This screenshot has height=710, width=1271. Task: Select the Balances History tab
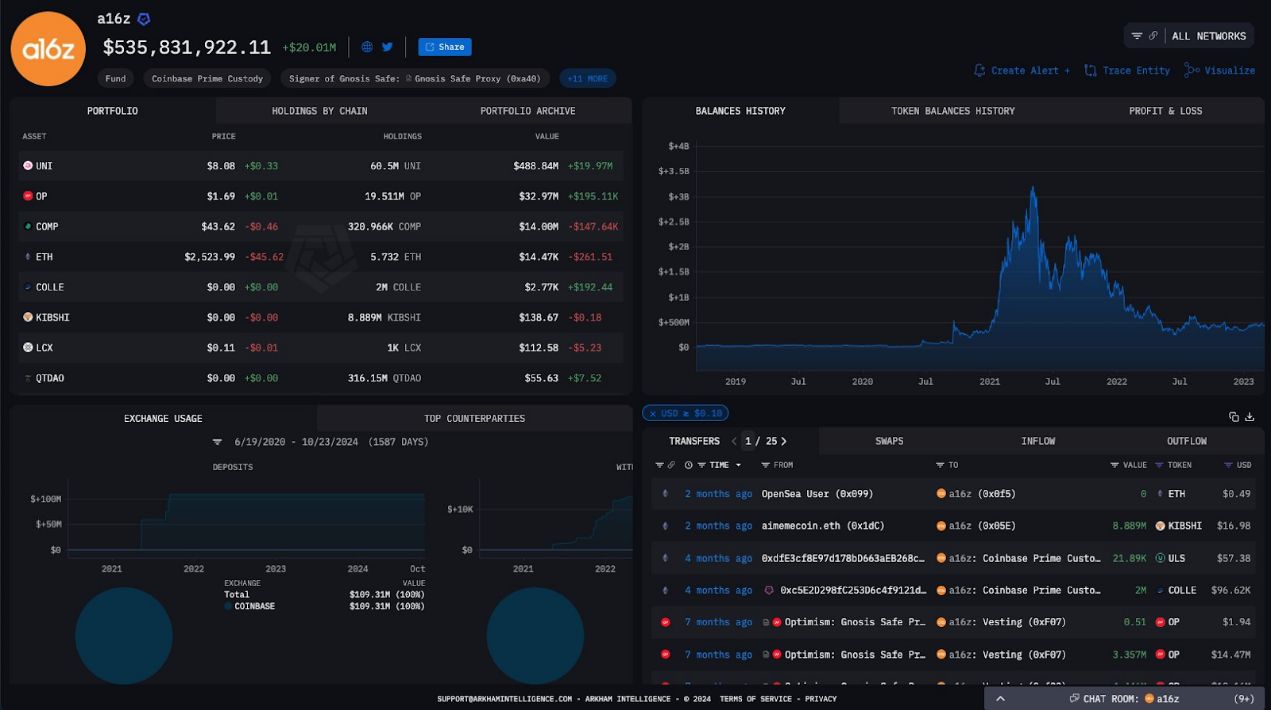pos(740,111)
